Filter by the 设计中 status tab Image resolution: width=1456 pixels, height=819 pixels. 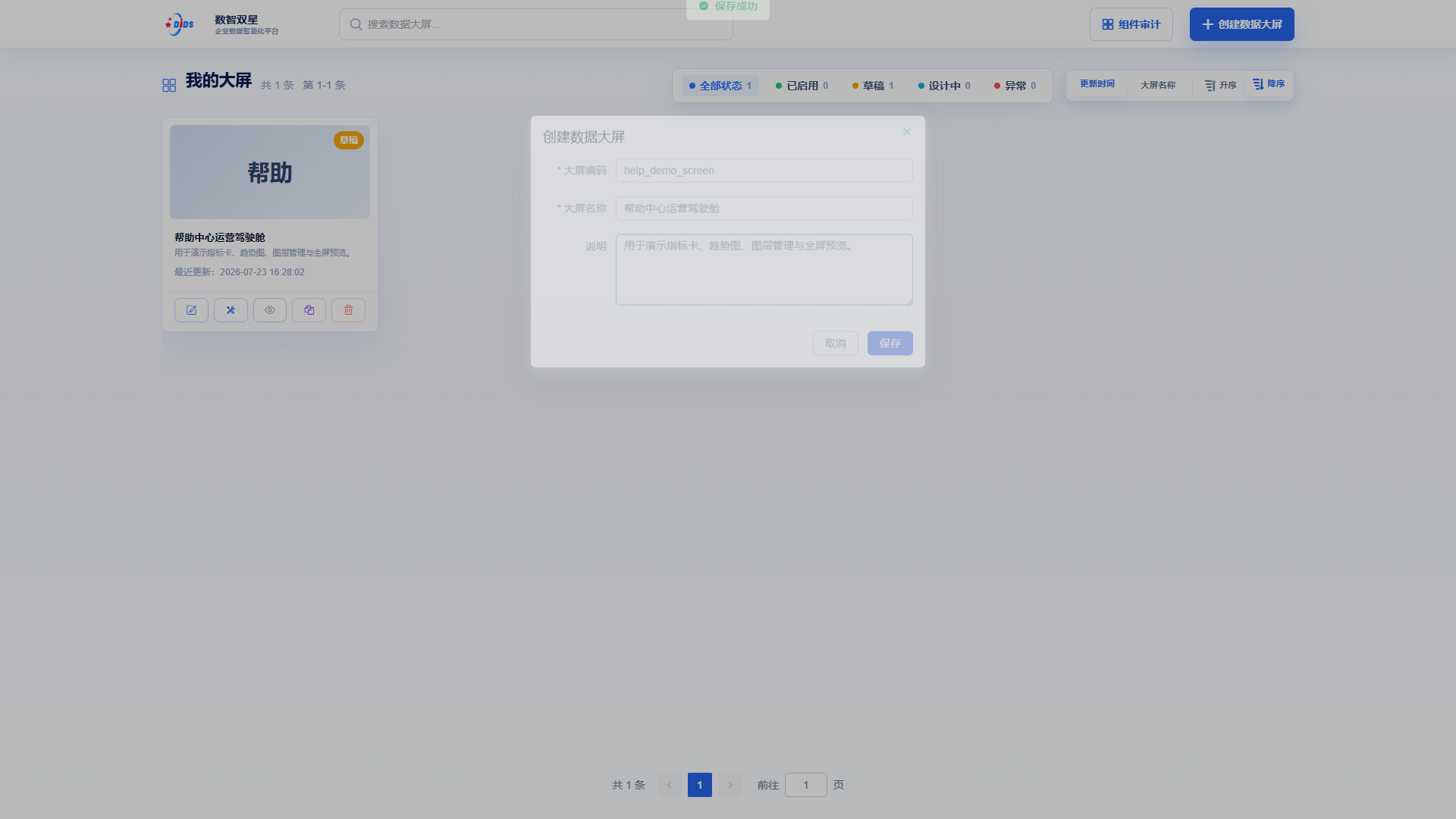pyautogui.click(x=944, y=86)
